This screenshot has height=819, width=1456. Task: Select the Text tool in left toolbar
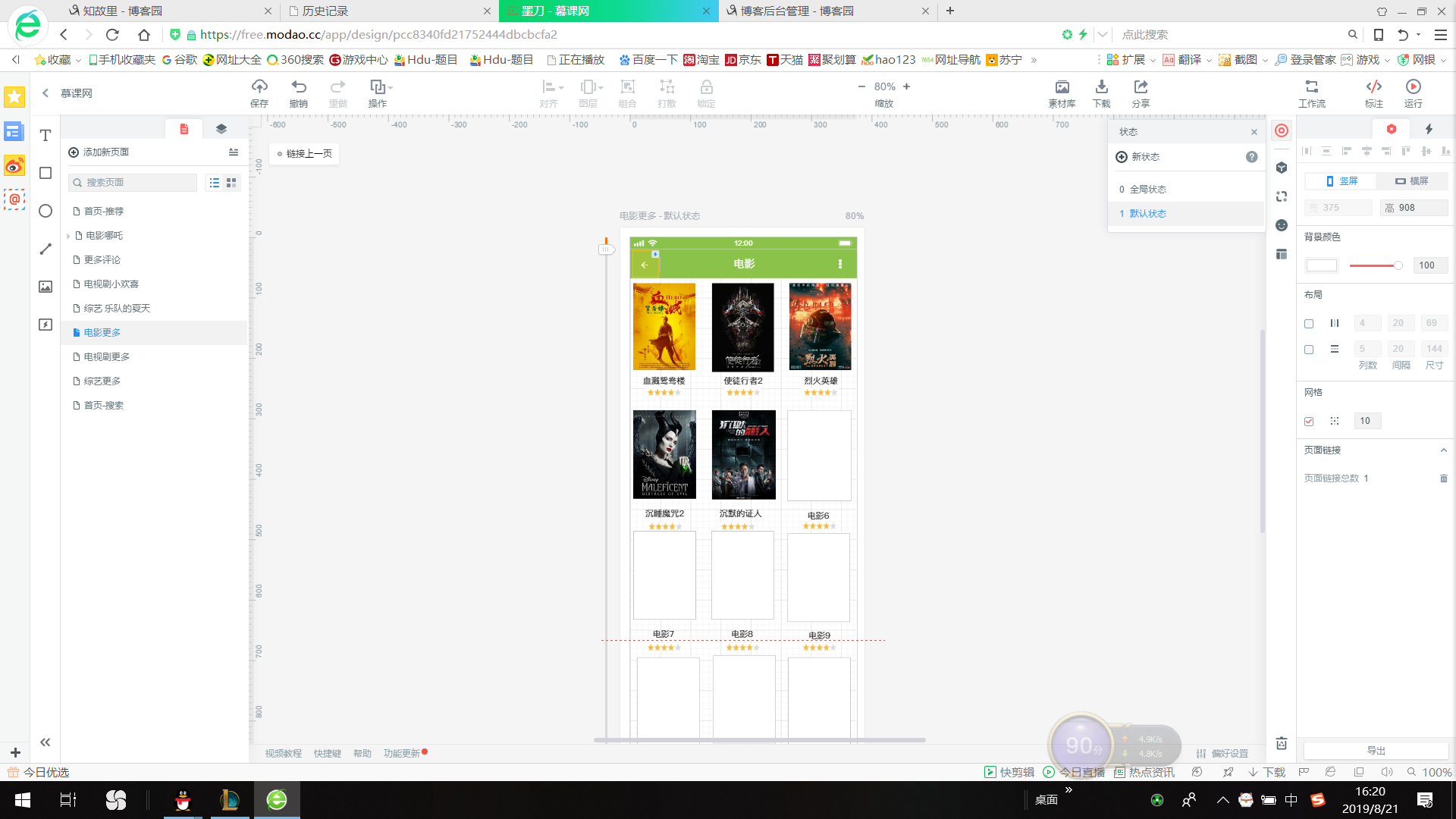pos(45,136)
